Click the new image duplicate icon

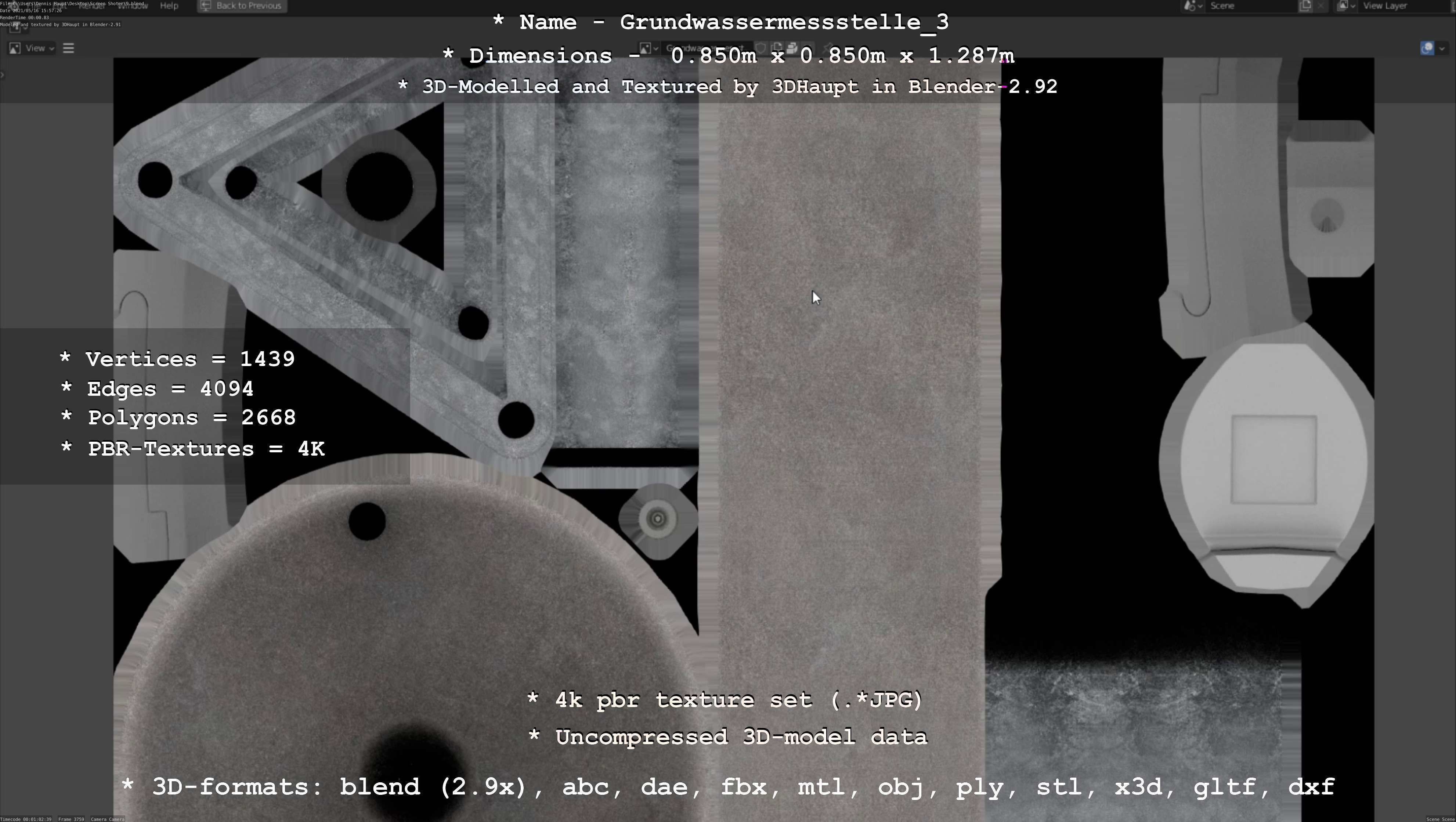pyautogui.click(x=777, y=48)
